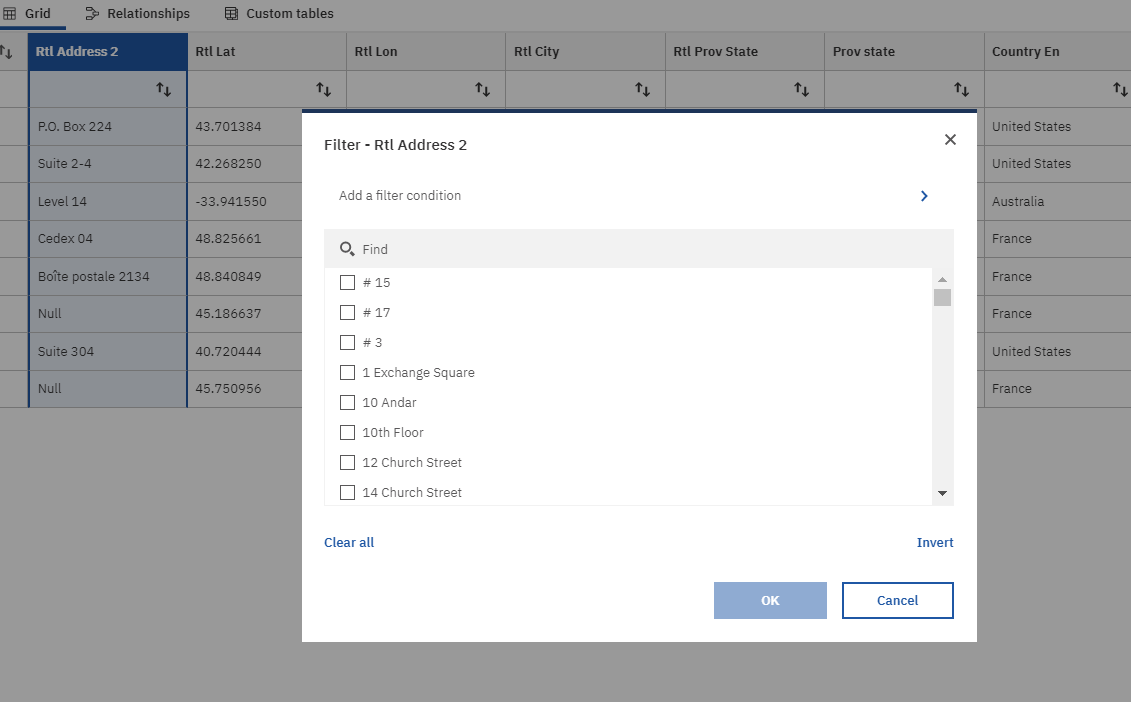
Task: Check the '# 15' checkbox
Action: 347,282
